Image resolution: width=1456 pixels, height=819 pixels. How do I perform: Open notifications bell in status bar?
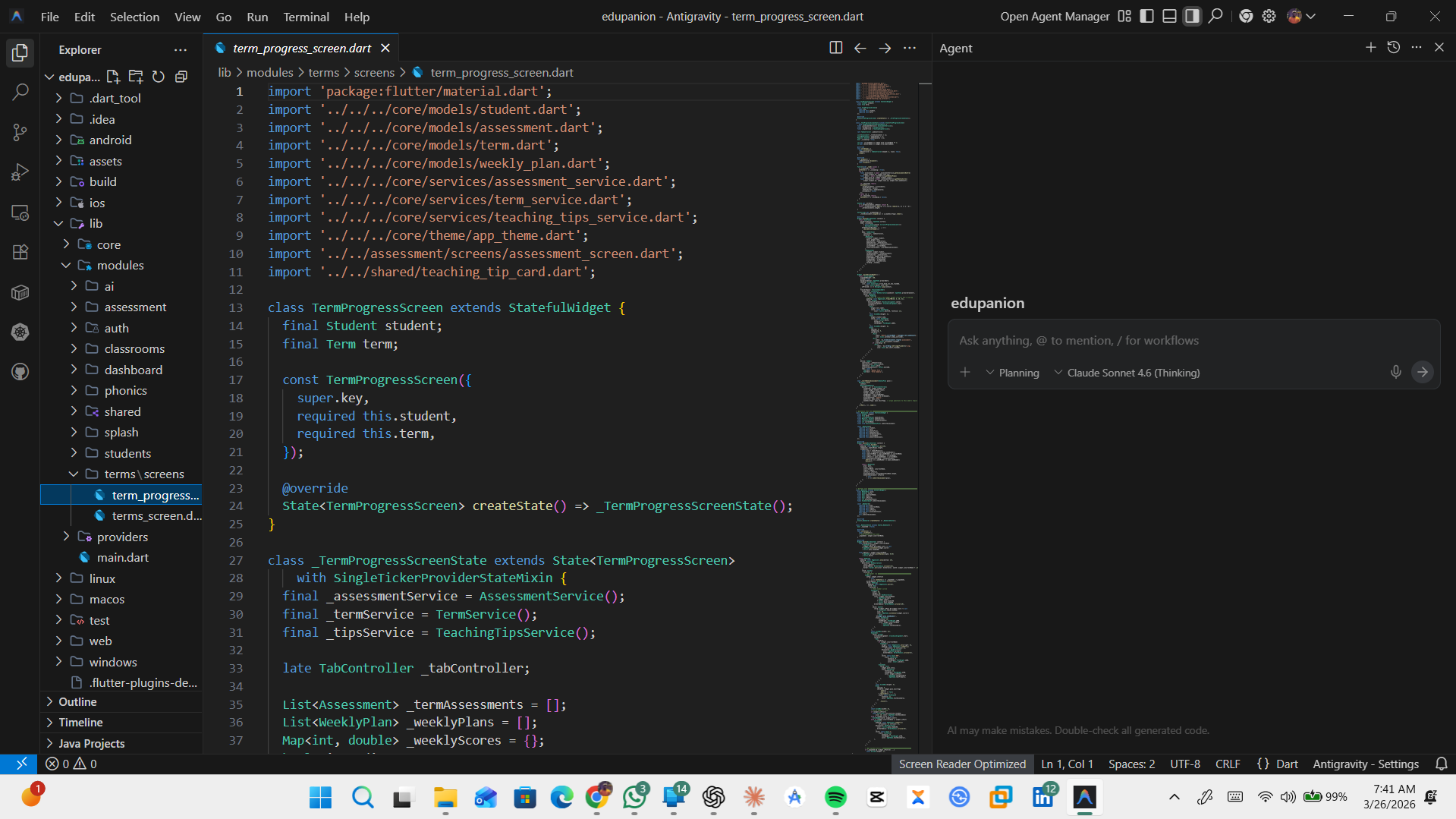(1441, 764)
